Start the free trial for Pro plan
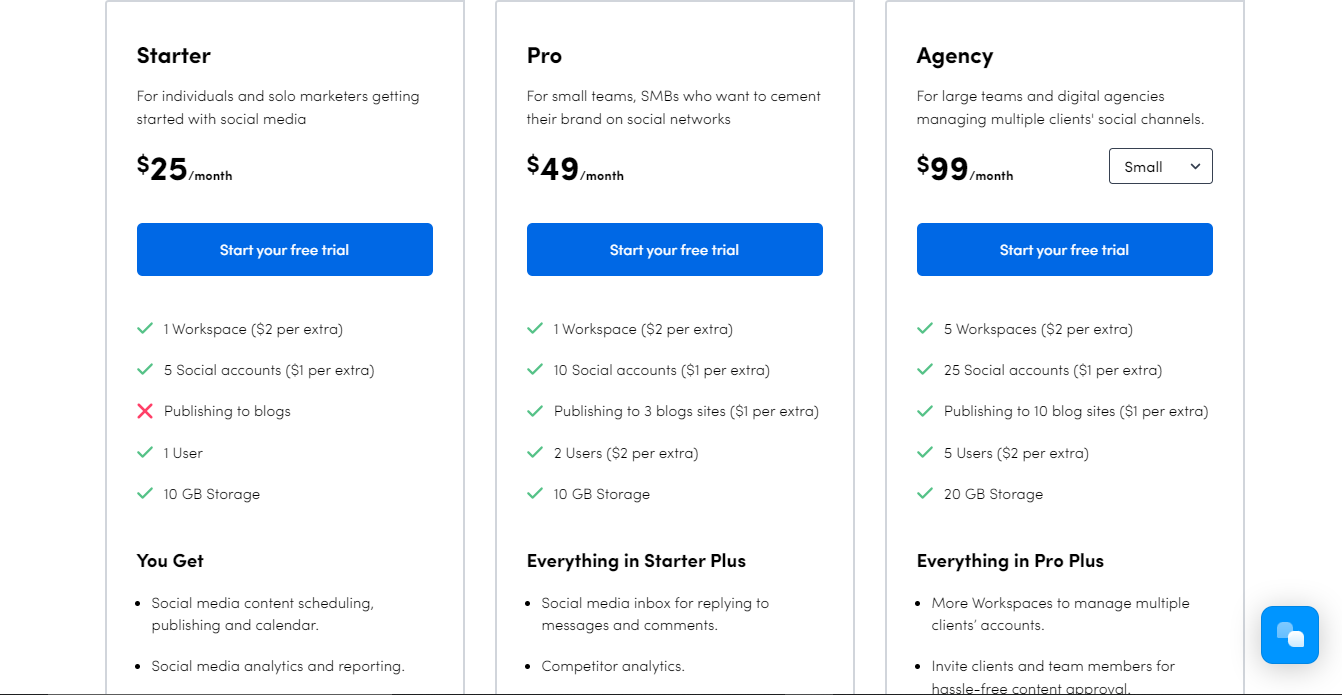The image size is (1342, 695). pyautogui.click(x=675, y=249)
